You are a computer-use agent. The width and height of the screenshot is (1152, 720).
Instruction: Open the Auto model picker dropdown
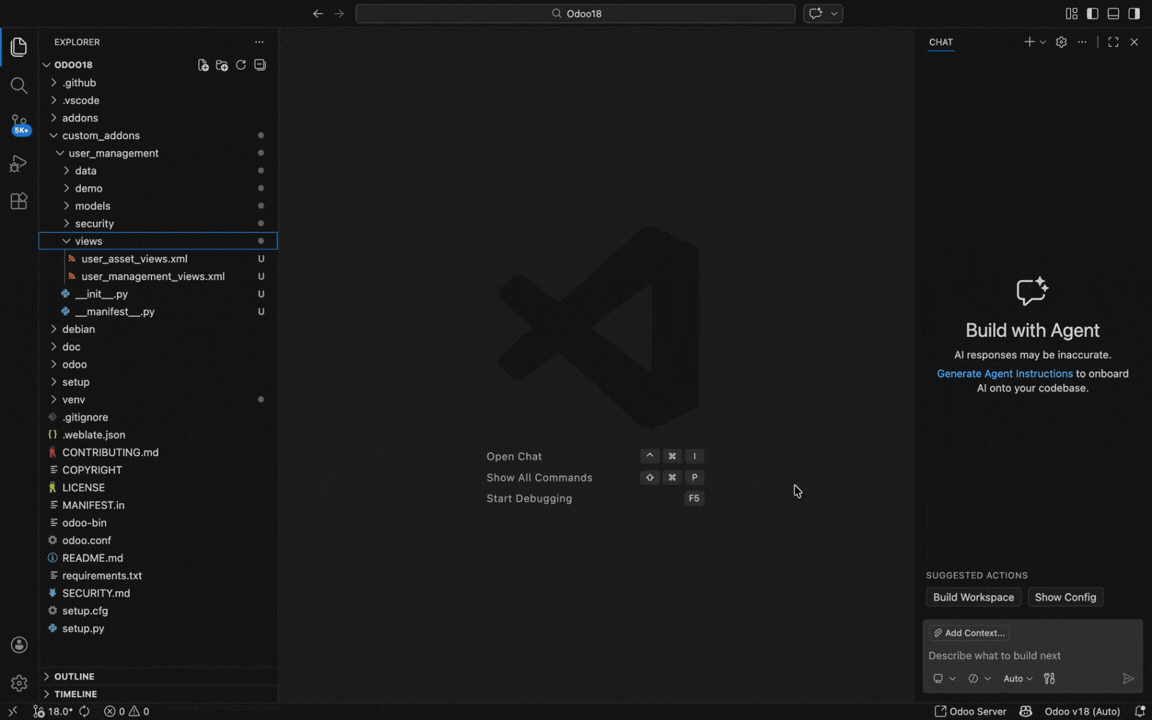coord(1018,679)
